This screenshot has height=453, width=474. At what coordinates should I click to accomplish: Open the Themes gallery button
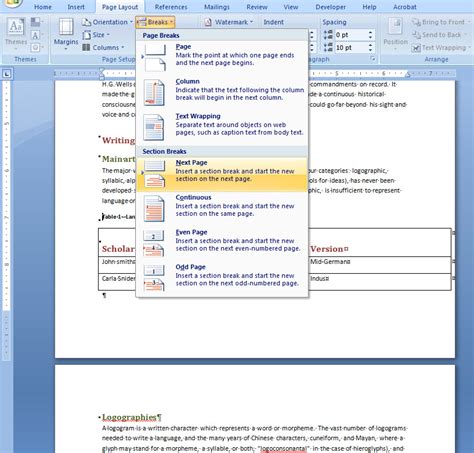(16, 35)
